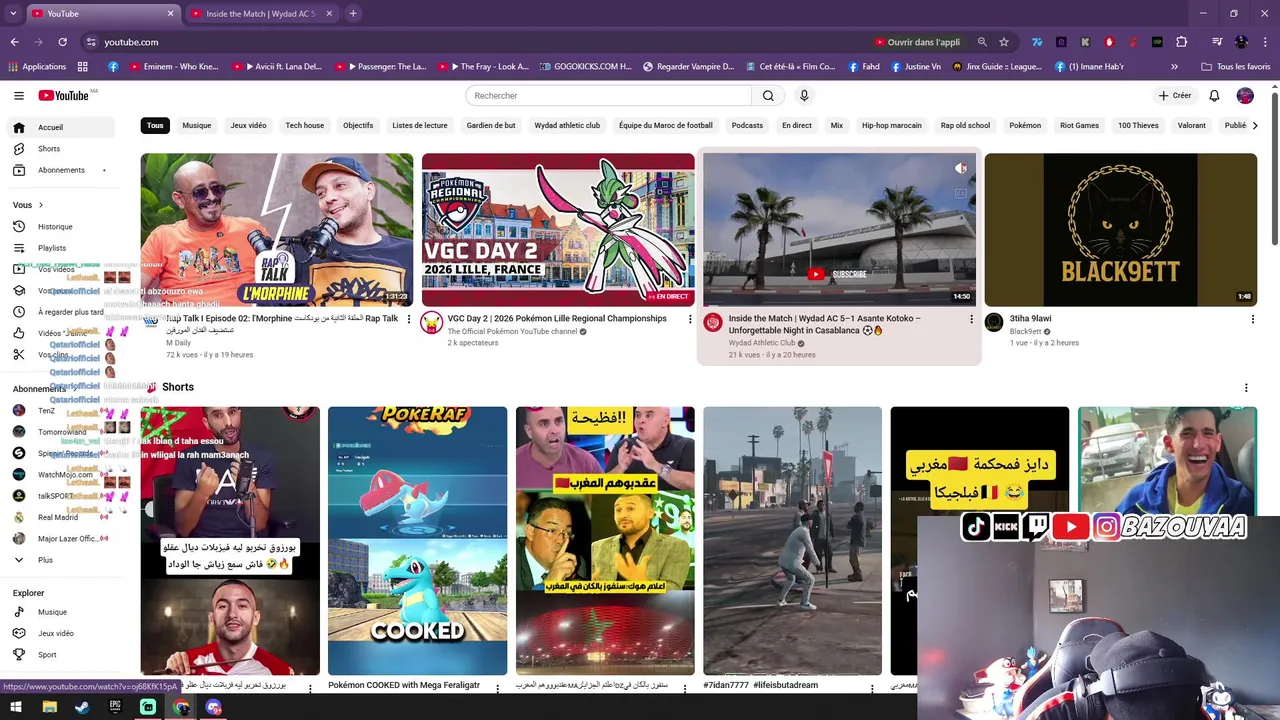Open Real Madrid subscription channel
The height and width of the screenshot is (720, 1280).
click(x=60, y=517)
